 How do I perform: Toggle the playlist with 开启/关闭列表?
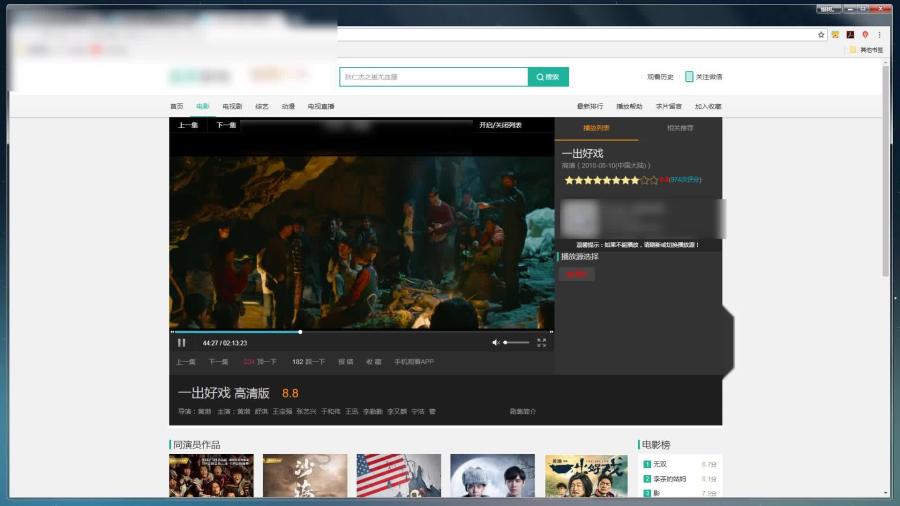[500, 125]
